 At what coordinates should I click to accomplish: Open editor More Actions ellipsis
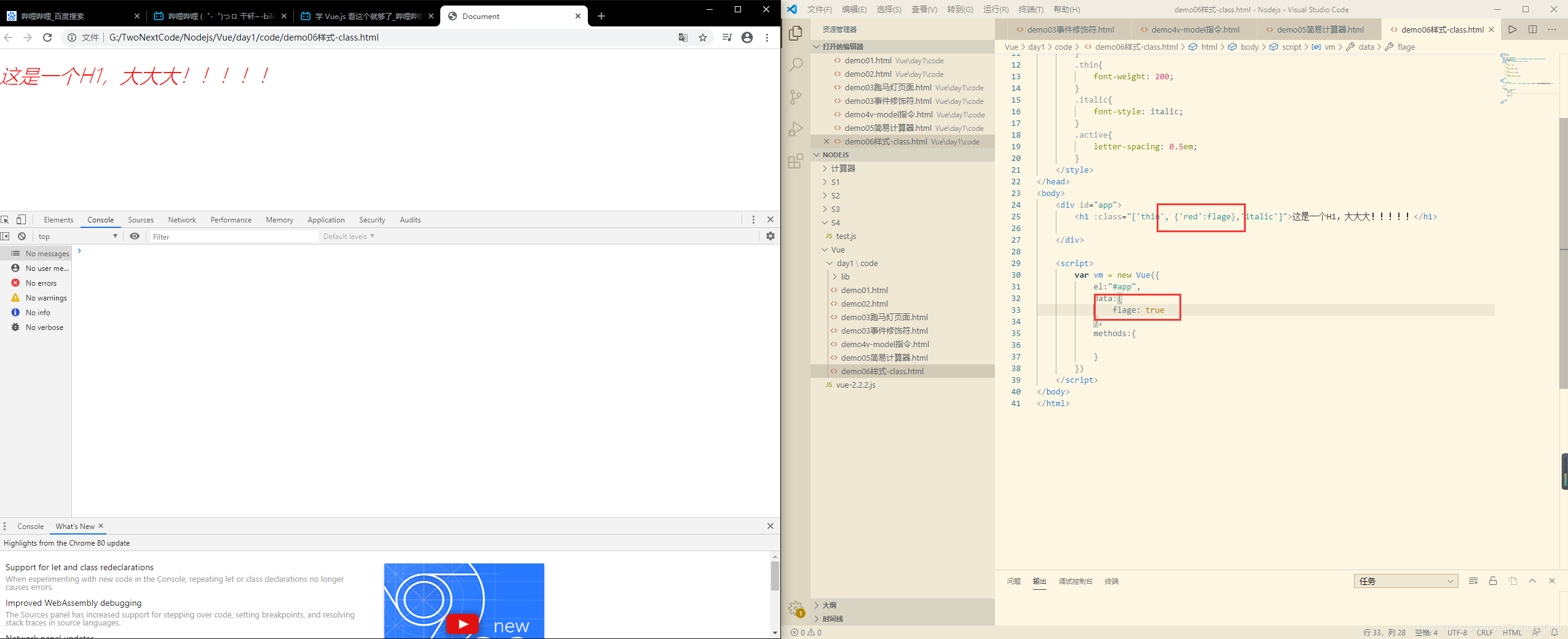[x=1552, y=29]
